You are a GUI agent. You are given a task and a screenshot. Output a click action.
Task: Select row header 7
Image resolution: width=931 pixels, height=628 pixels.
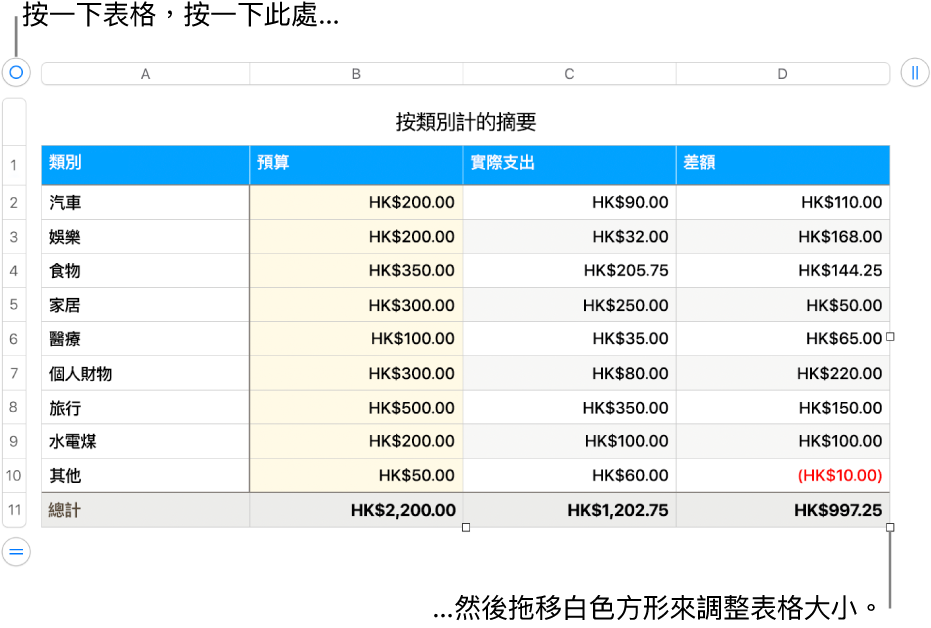pyautogui.click(x=14, y=373)
